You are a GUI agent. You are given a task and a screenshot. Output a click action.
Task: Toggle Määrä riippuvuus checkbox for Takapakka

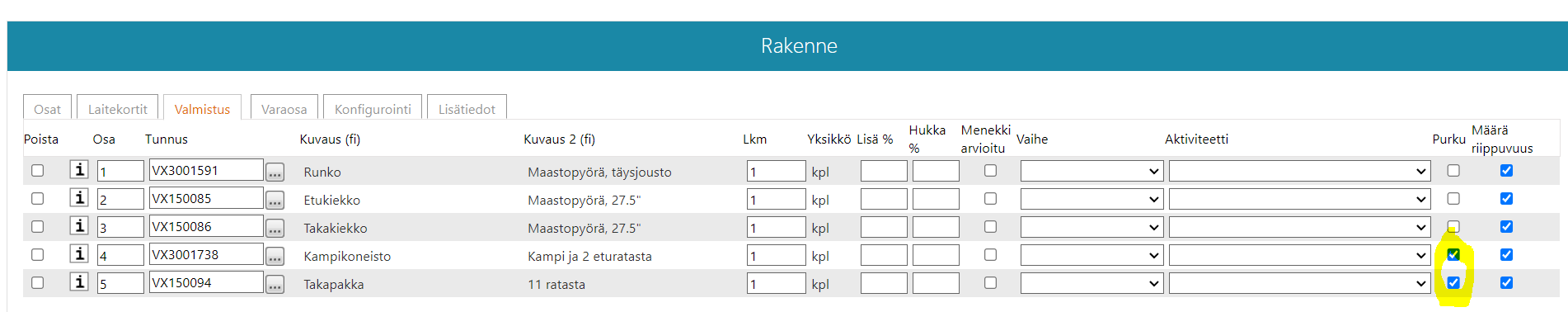coord(1506,283)
